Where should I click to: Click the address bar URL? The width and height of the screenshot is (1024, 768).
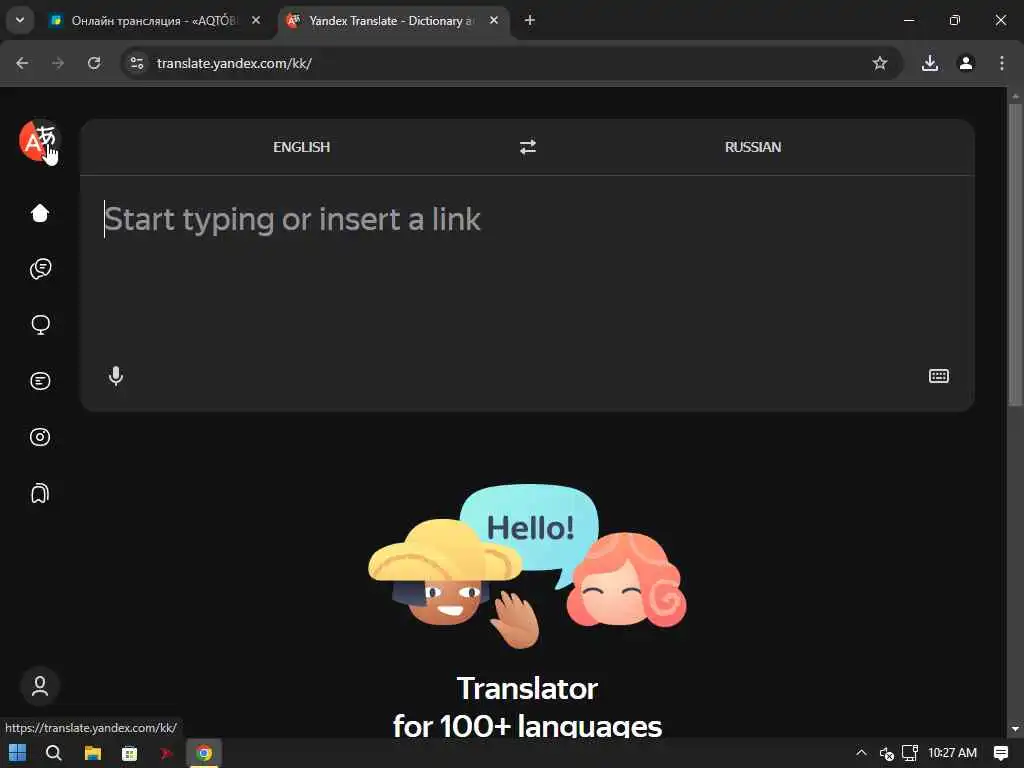(x=234, y=63)
